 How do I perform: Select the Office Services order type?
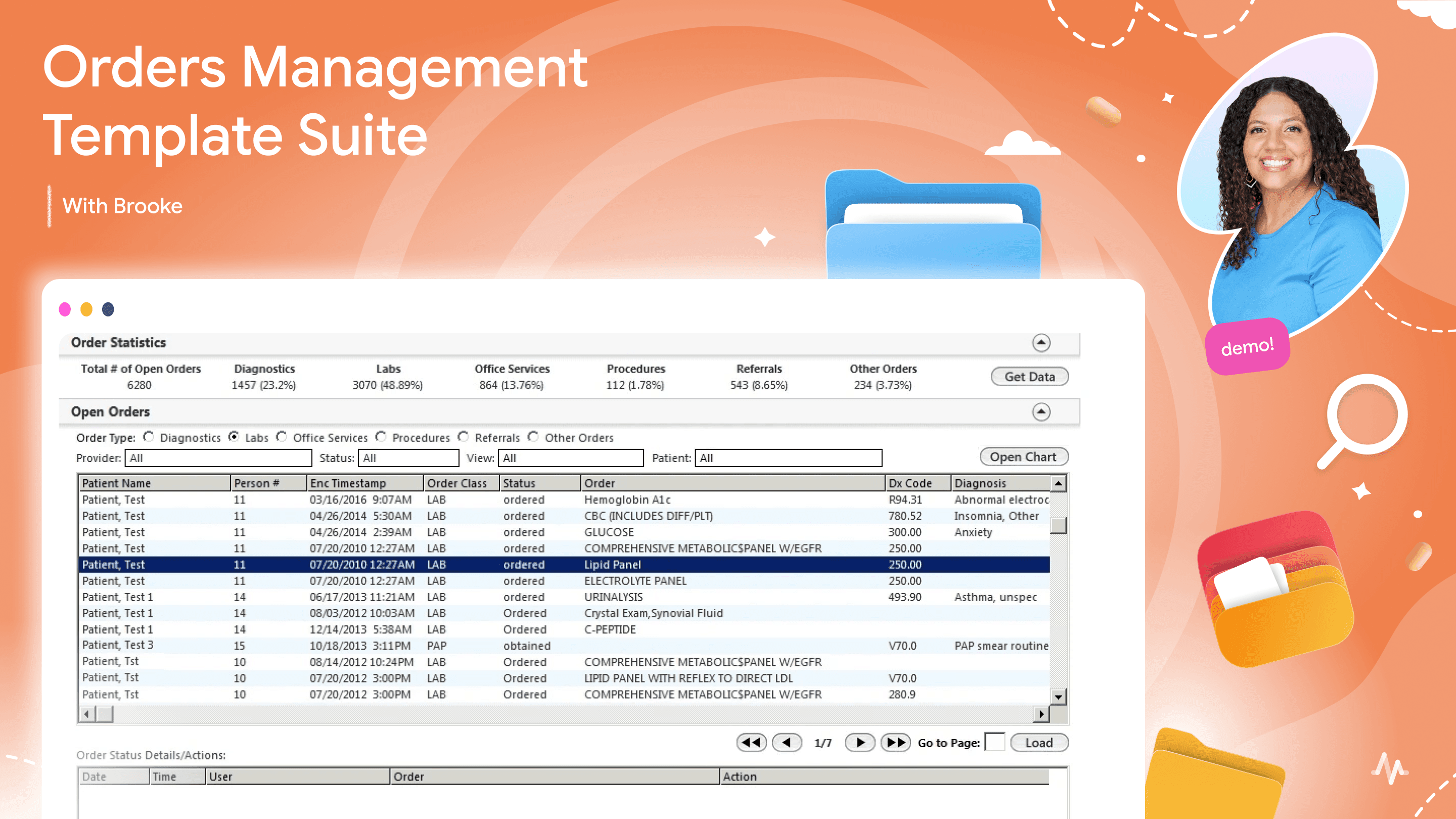[282, 437]
